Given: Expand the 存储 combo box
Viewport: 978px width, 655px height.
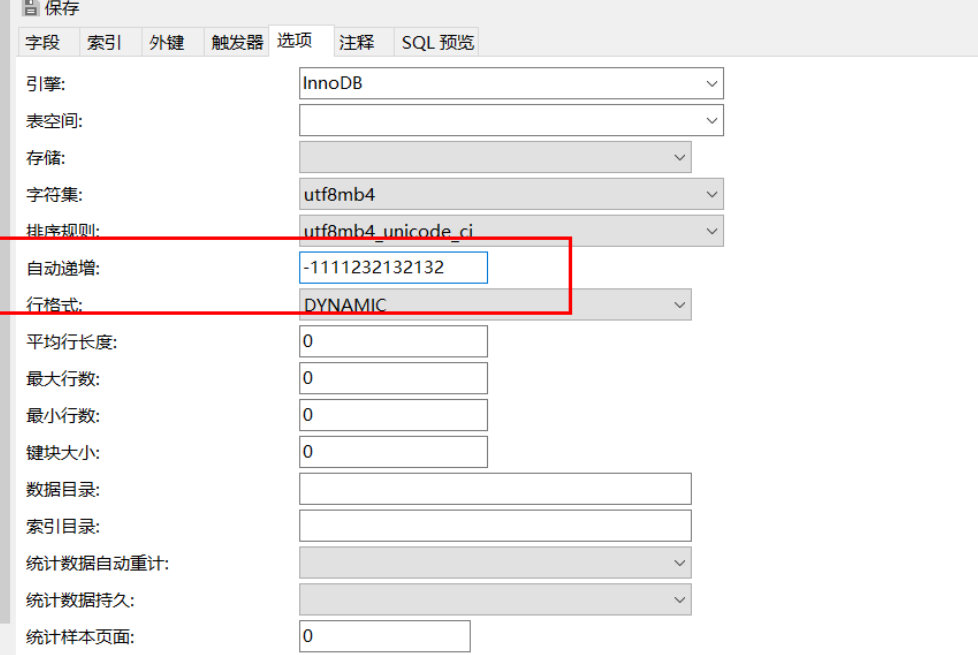Looking at the screenshot, I should [495, 157].
